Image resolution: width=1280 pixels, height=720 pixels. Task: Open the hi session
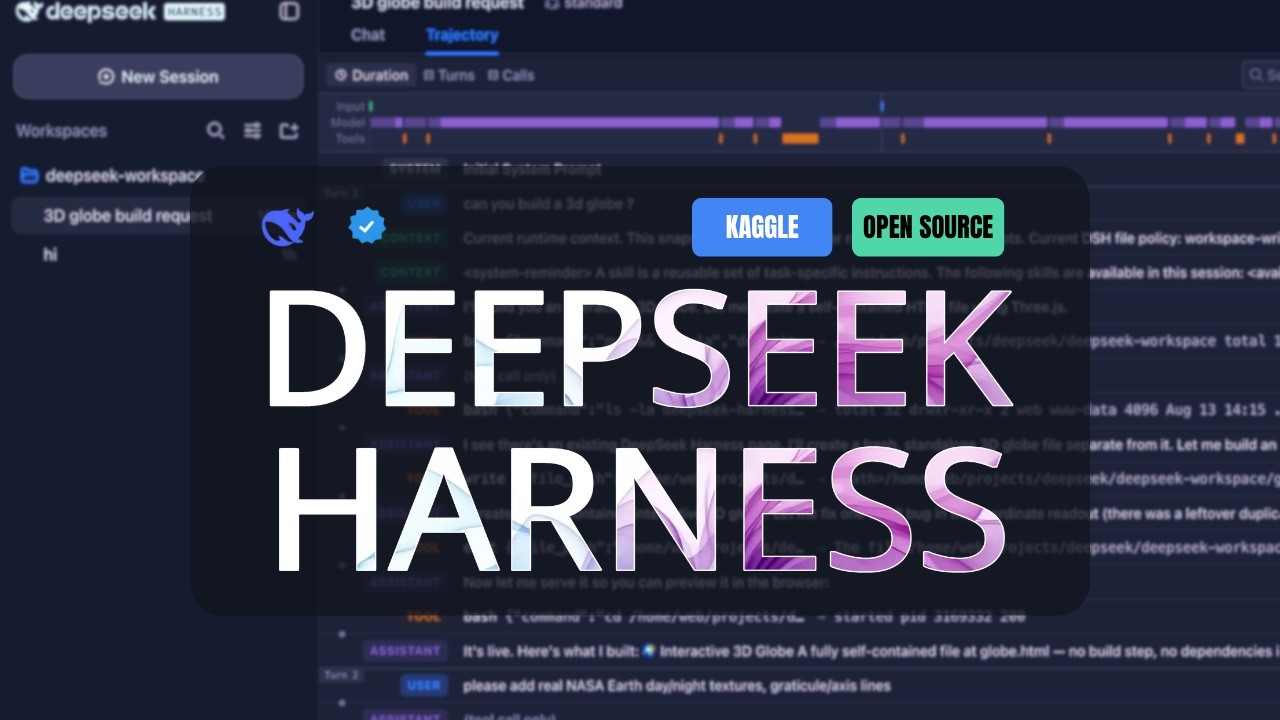[50, 255]
